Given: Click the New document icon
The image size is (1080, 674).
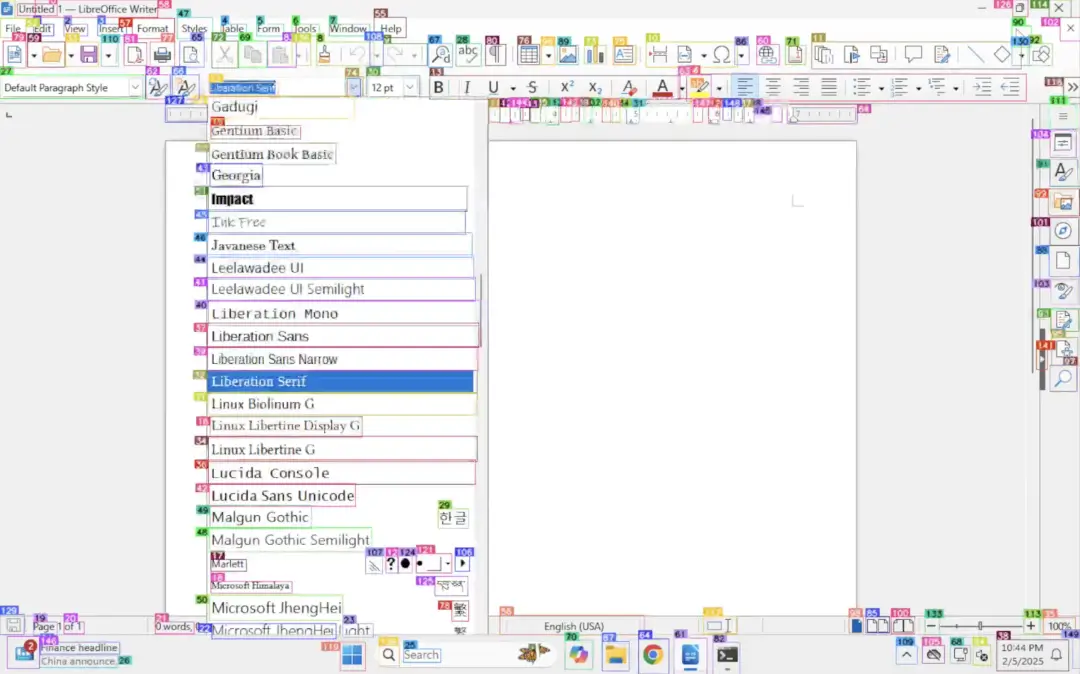Looking at the screenshot, I should coord(14,54).
